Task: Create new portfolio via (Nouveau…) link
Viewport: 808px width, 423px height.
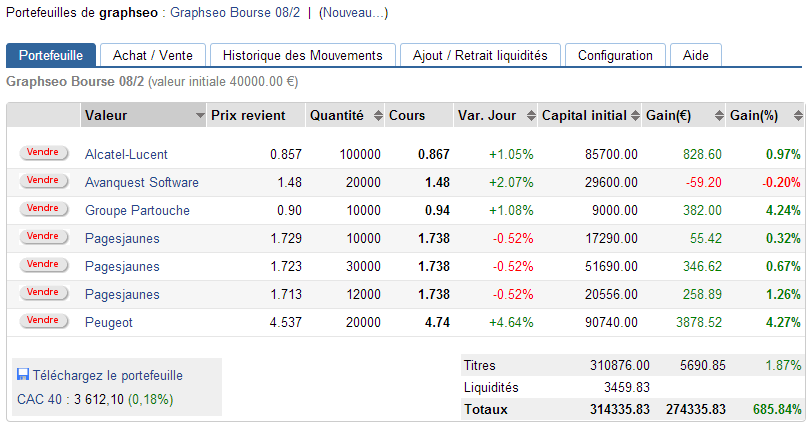Action: tap(353, 13)
